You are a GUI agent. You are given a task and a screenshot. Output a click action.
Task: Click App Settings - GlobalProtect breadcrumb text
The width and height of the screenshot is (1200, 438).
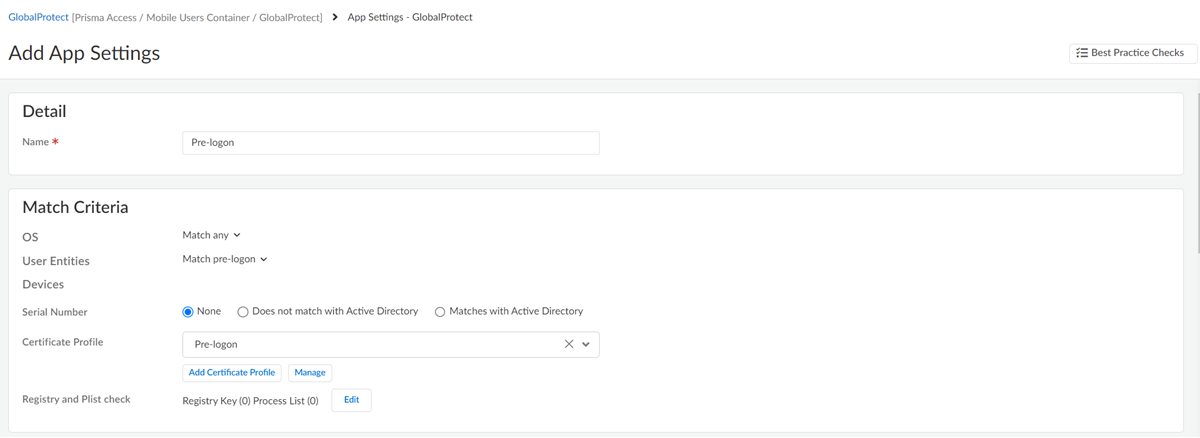point(410,17)
